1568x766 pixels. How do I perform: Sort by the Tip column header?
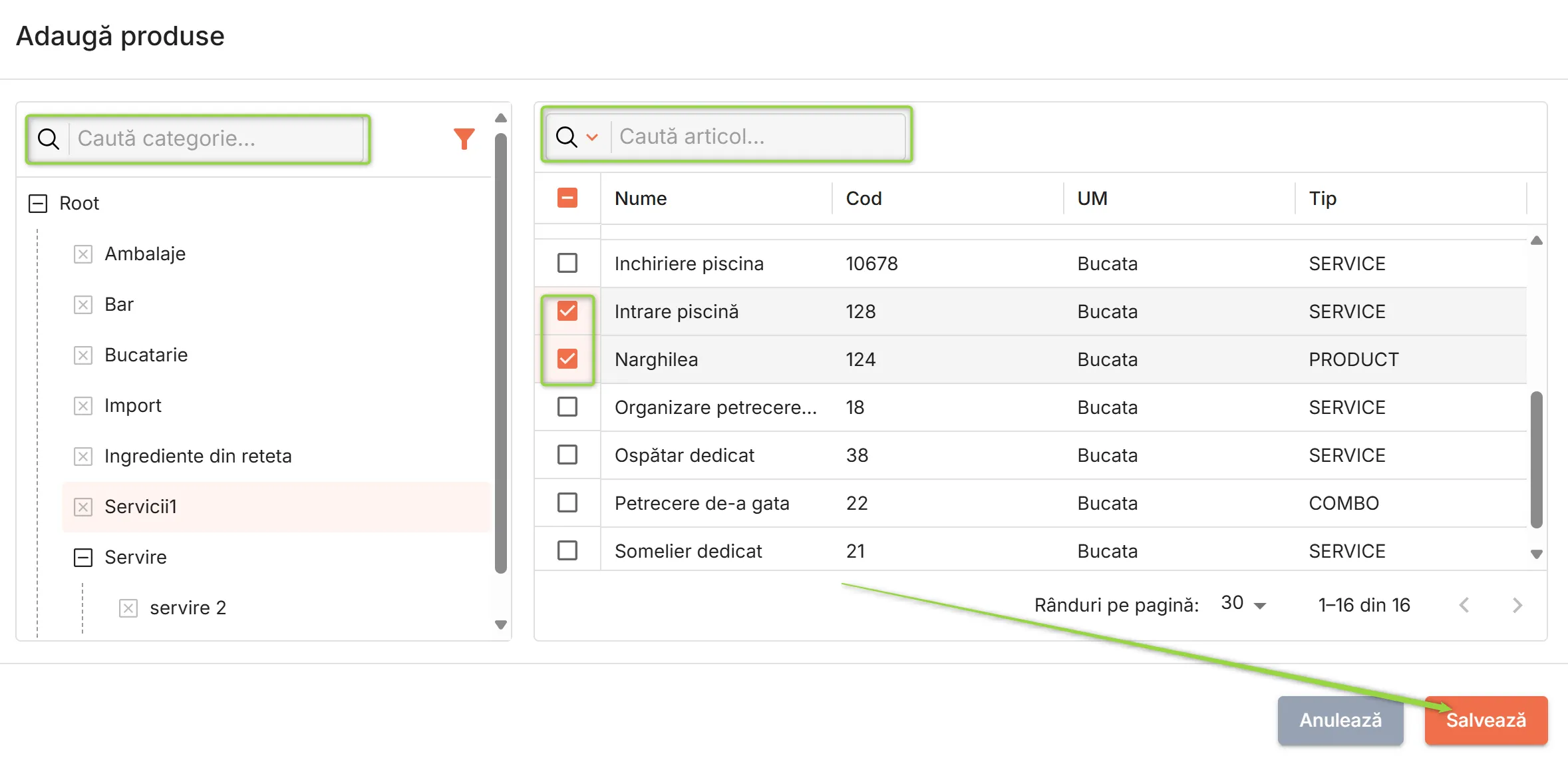(1323, 198)
